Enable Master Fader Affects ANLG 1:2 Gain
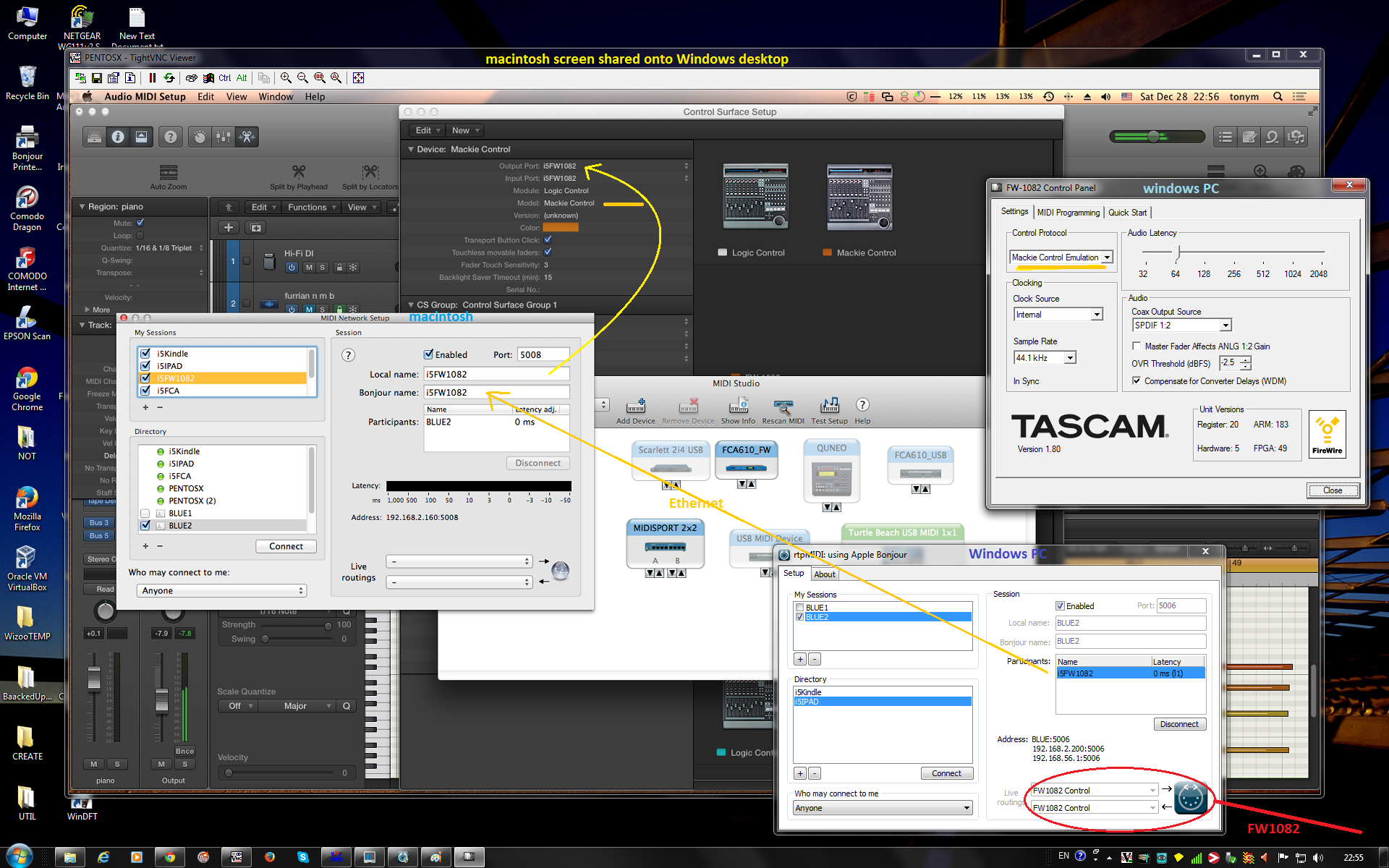This screenshot has height=868, width=1389. (x=1137, y=346)
